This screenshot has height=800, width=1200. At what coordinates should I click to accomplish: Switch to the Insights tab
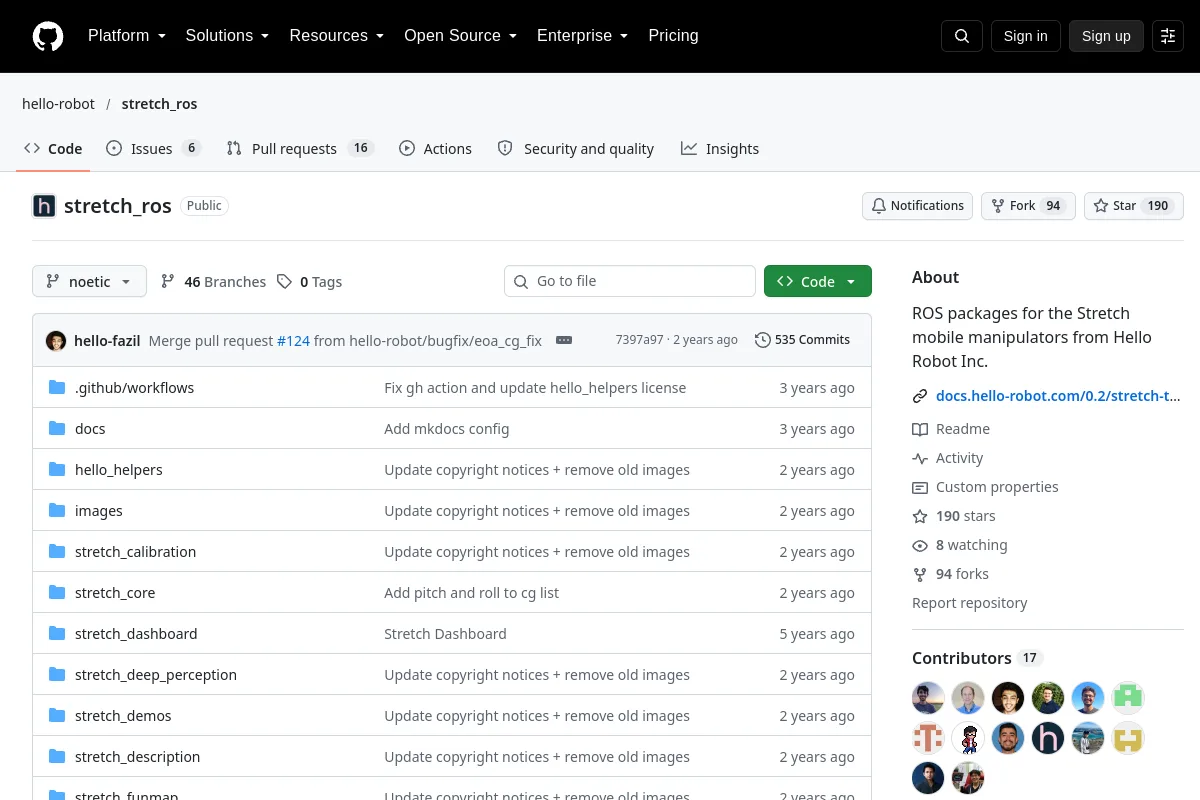[720, 149]
